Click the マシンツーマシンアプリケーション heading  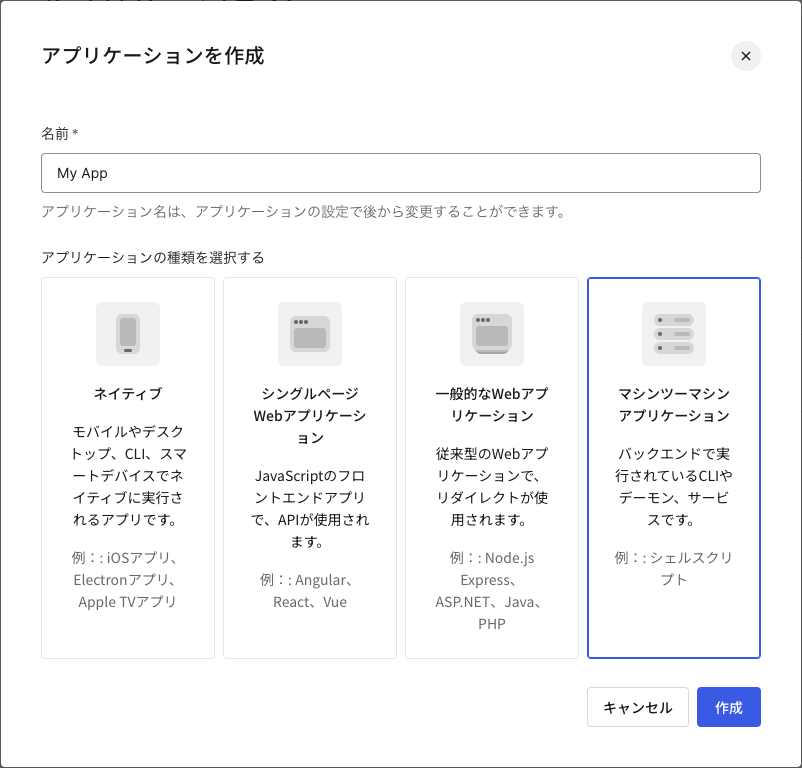click(674, 404)
